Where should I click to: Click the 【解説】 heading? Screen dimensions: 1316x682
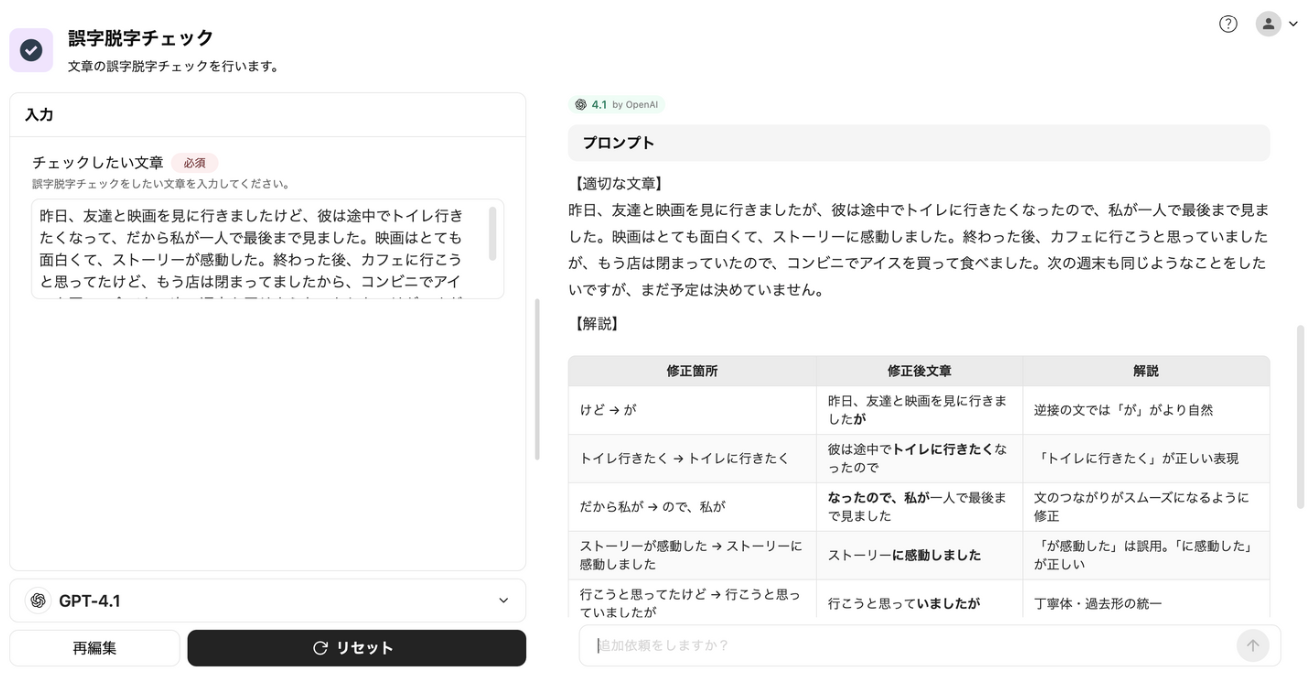click(597, 323)
